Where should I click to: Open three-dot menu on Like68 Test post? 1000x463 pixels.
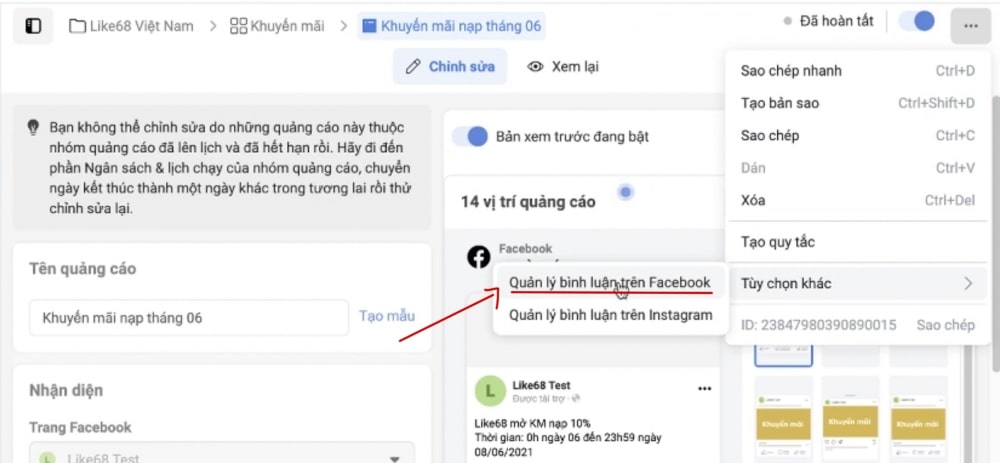coord(704,389)
